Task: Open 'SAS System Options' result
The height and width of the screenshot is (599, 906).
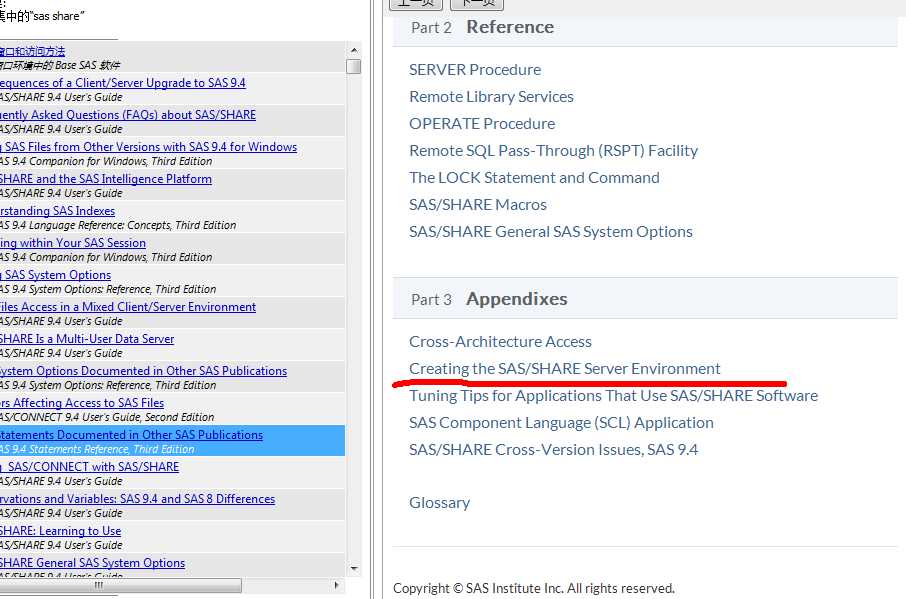Action: pos(55,276)
